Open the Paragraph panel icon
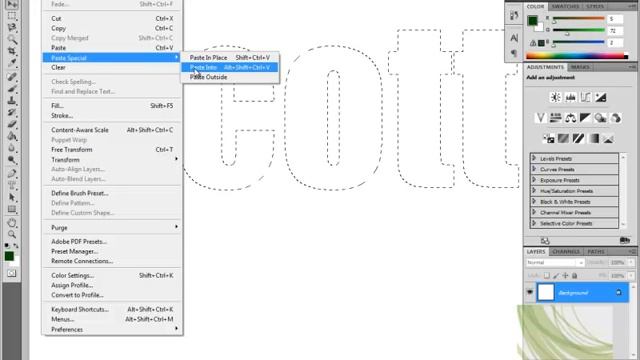Screen dimensions: 640x360 point(514,53)
